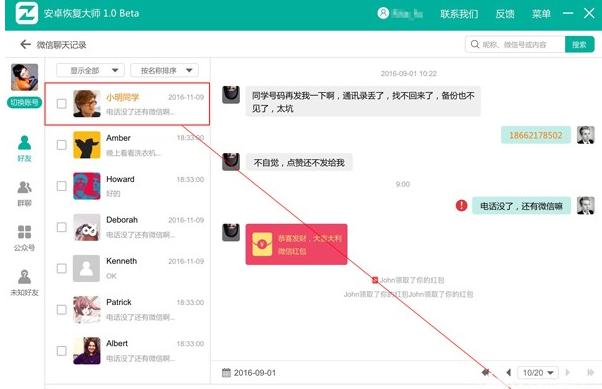602x389 pixels.
Task: Click the 2016-09-01 date at bottom
Action: (x=255, y=373)
